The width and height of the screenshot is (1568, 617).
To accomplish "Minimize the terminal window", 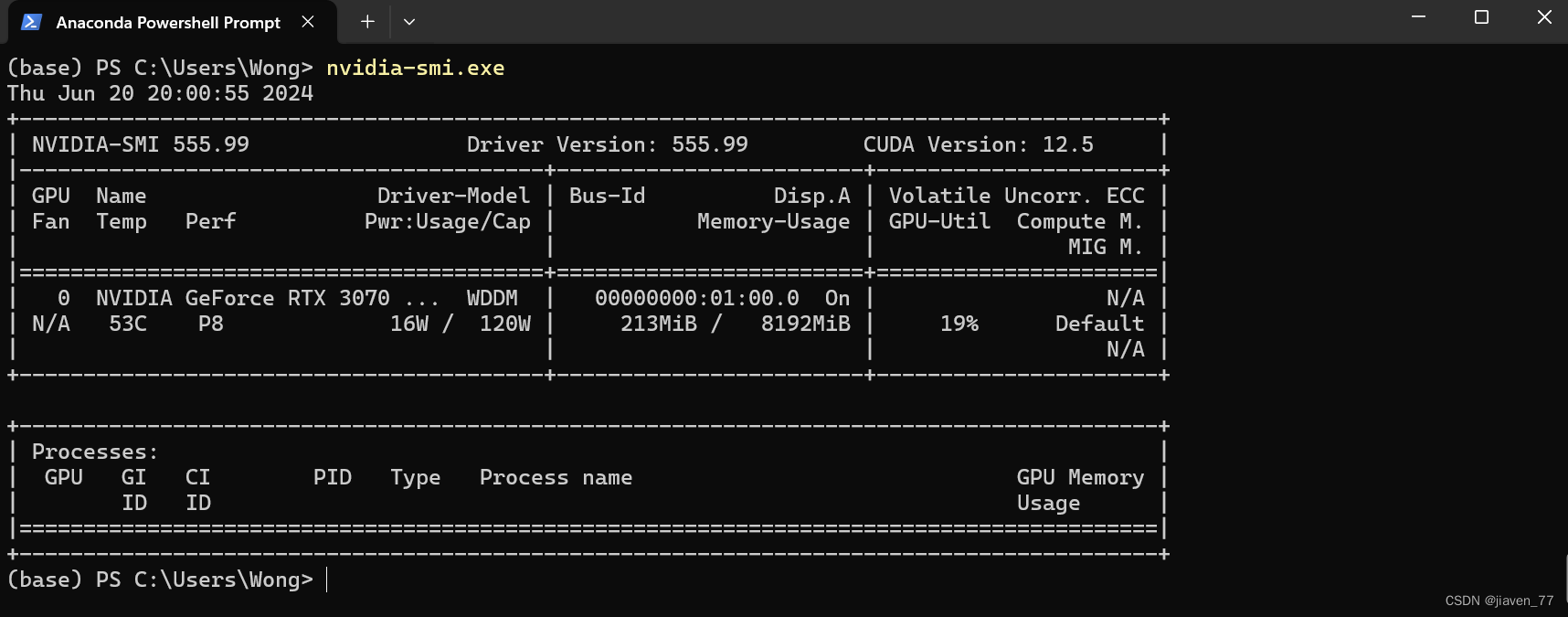I will (x=1418, y=17).
